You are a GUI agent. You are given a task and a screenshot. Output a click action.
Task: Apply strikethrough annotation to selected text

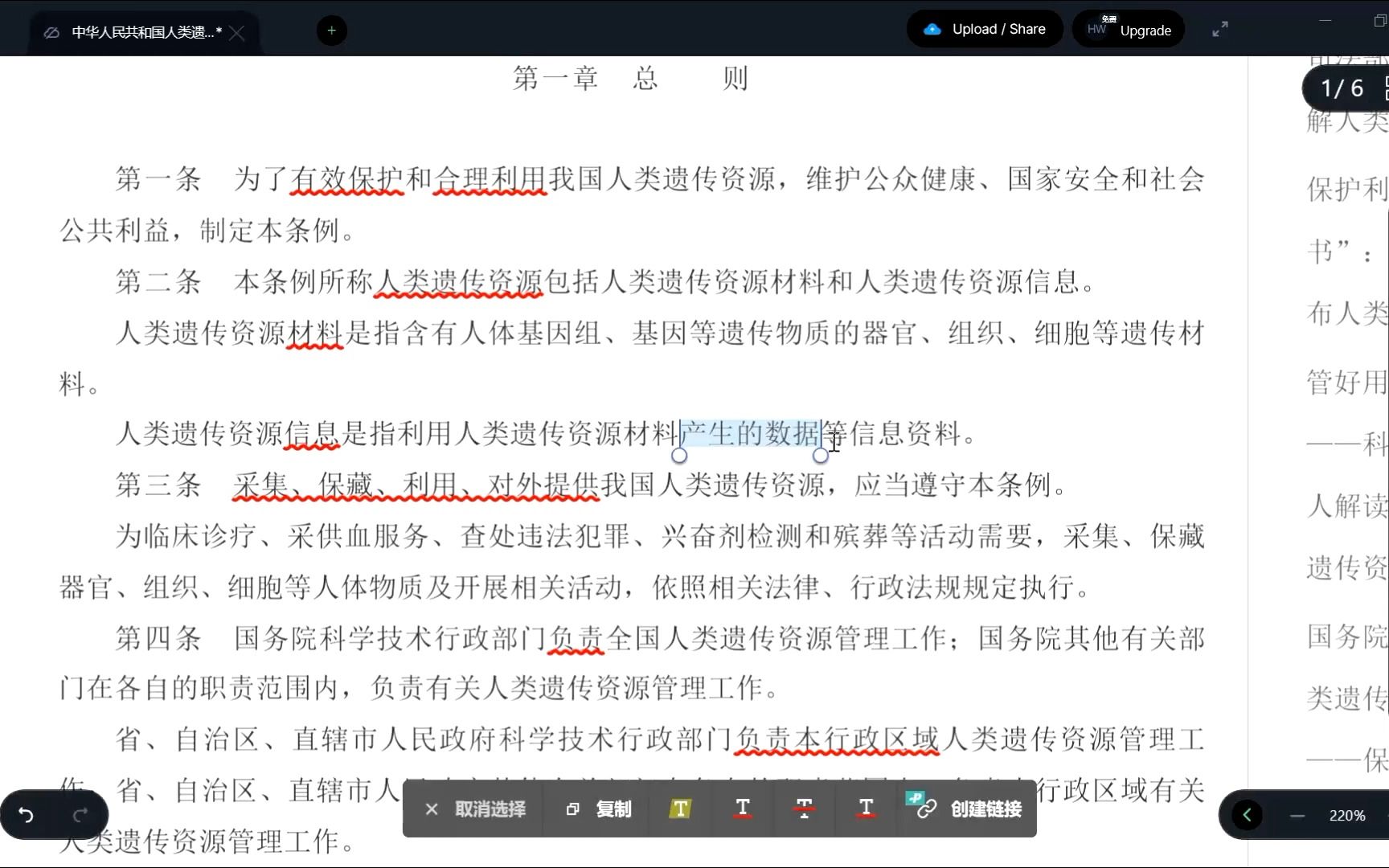804,809
